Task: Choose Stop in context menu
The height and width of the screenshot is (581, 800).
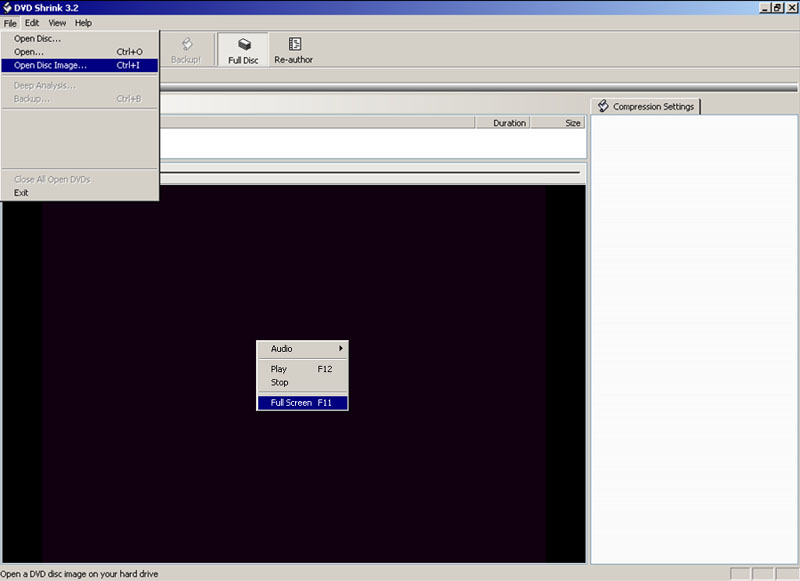Action: (x=303, y=382)
